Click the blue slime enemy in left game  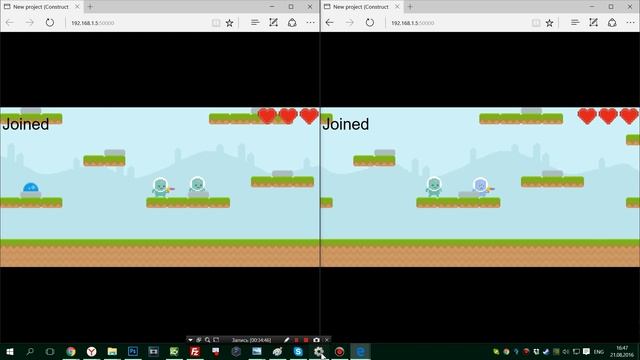pyautogui.click(x=31, y=187)
